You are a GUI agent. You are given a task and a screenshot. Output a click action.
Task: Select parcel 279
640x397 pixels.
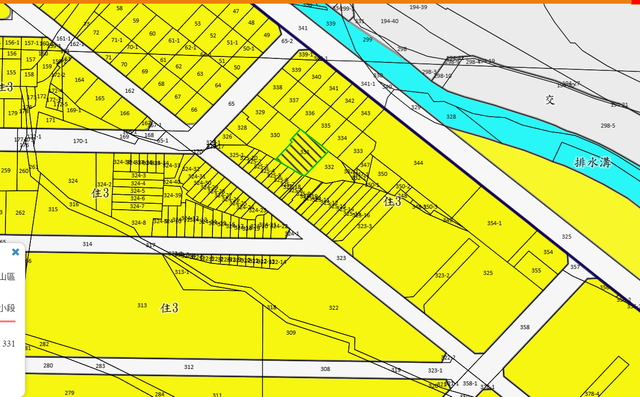click(x=69, y=393)
